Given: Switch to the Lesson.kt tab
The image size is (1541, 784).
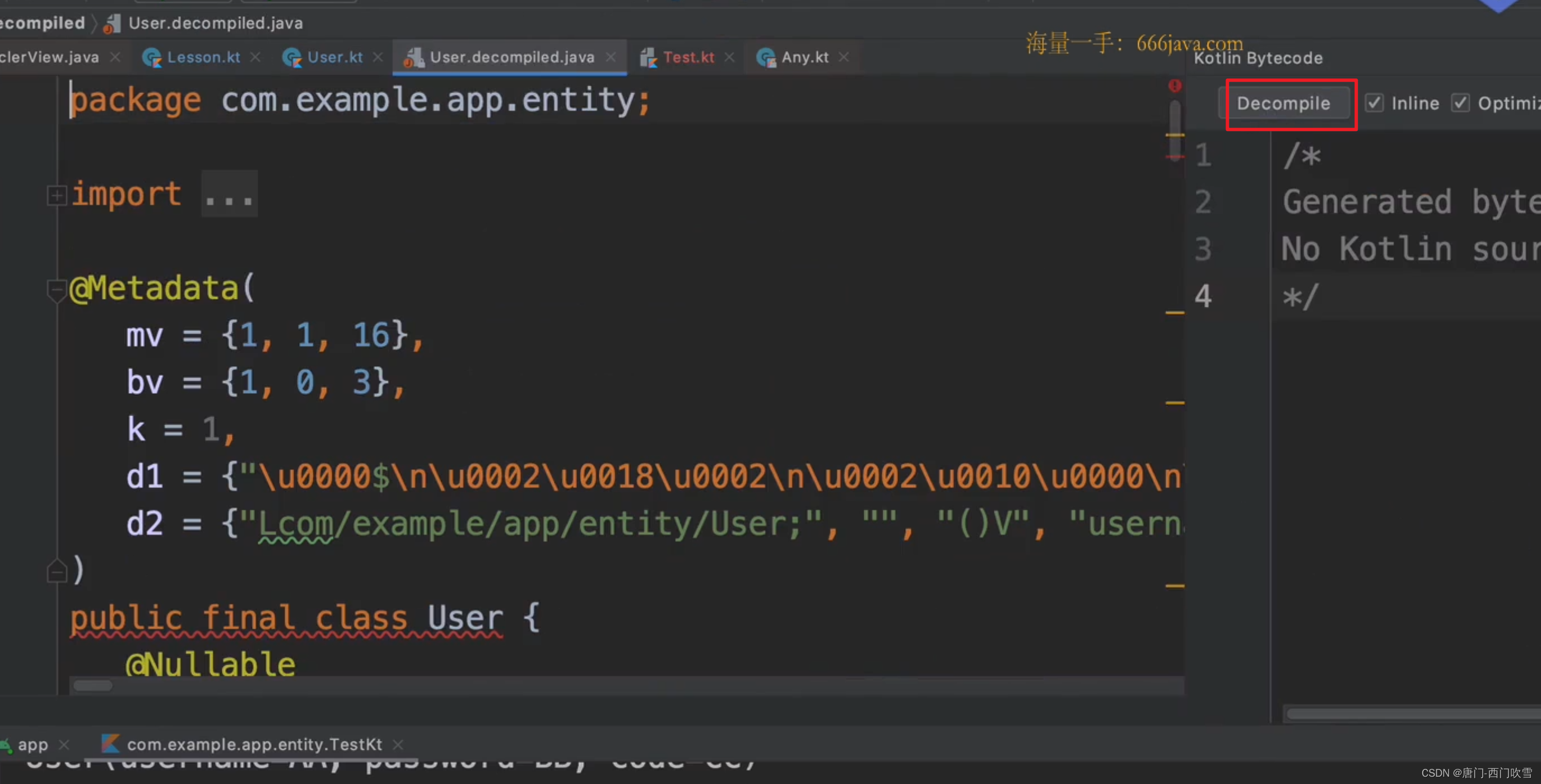Looking at the screenshot, I should (x=203, y=58).
